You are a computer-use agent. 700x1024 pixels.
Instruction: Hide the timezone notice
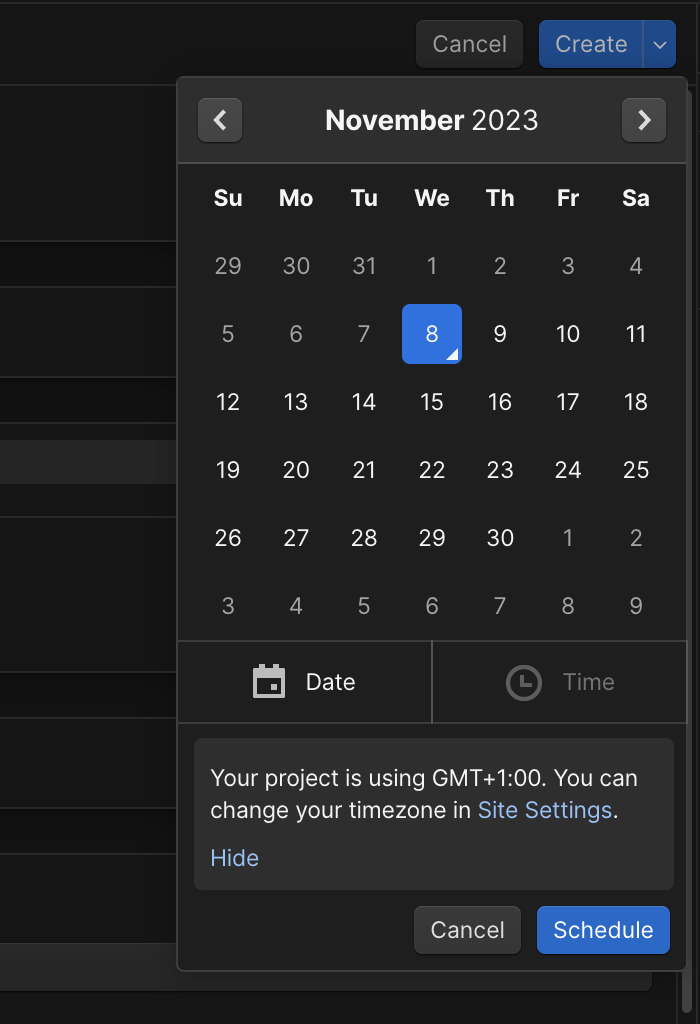(x=234, y=858)
